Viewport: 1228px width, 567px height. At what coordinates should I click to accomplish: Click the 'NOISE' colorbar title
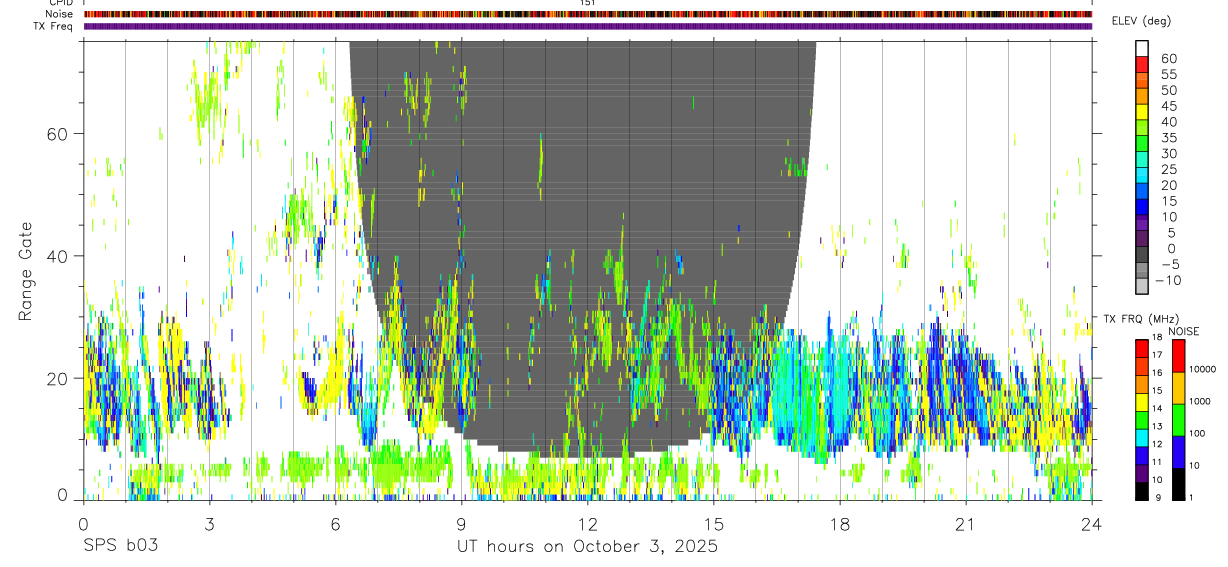tap(1183, 331)
